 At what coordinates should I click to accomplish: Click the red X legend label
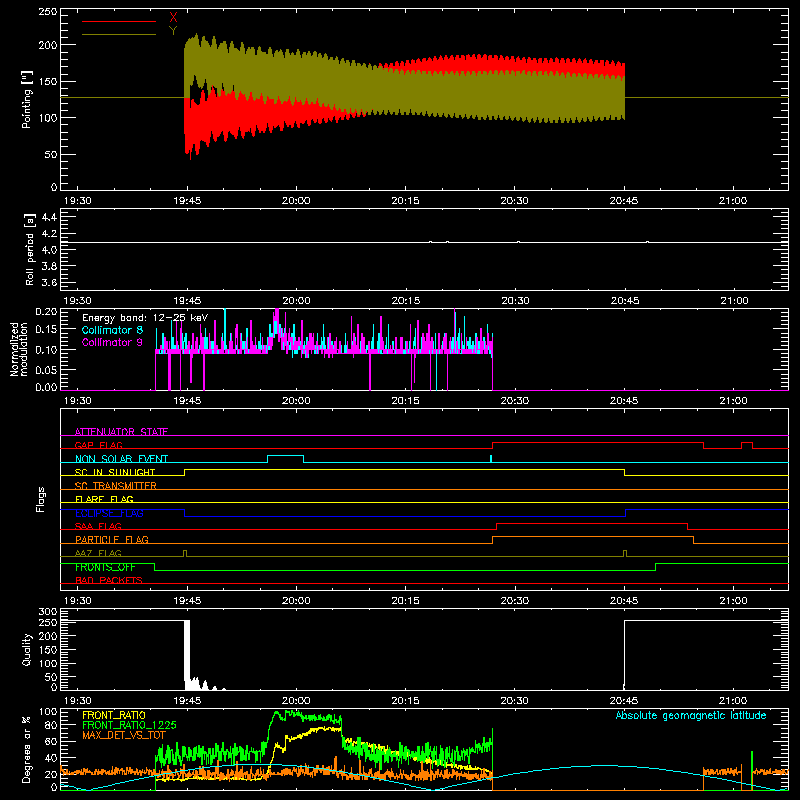click(173, 18)
